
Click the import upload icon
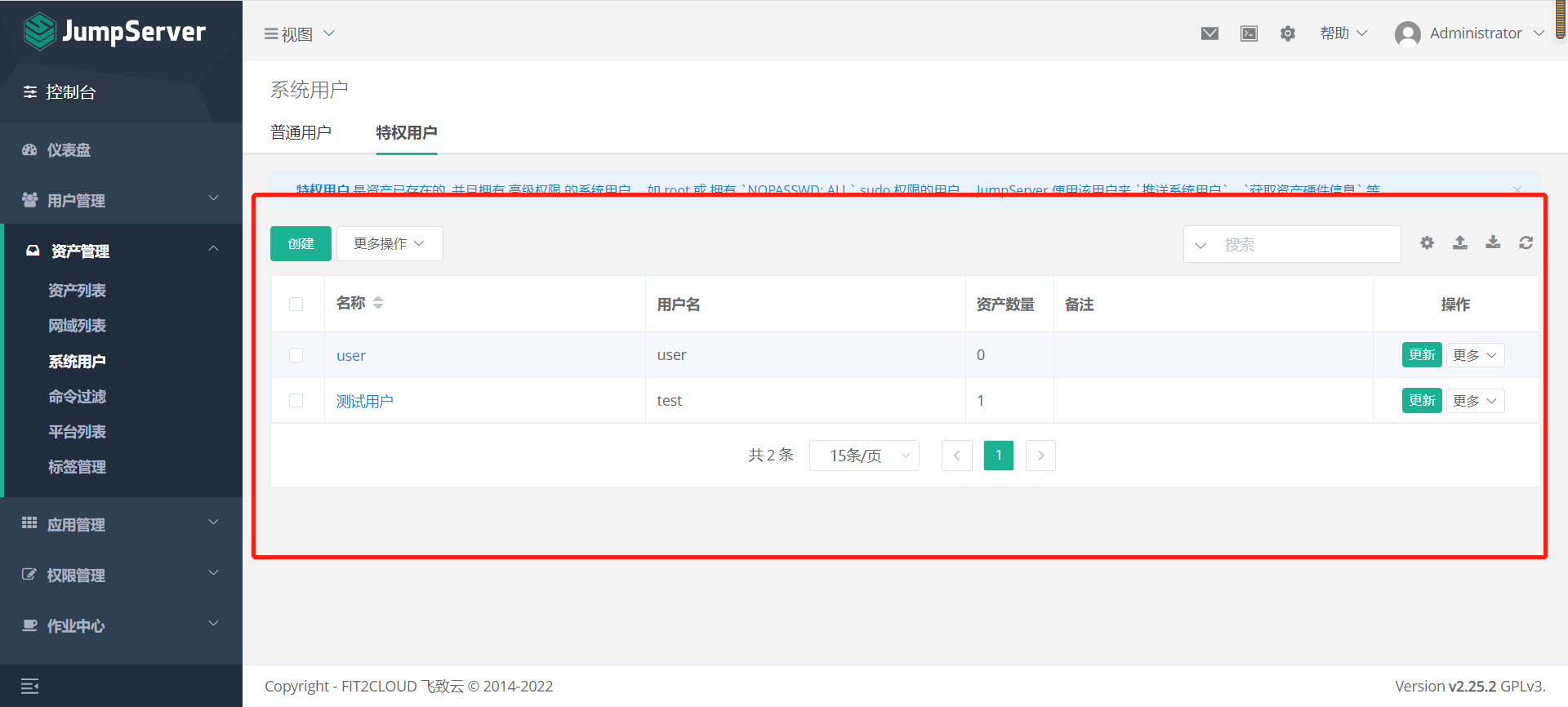1460,242
